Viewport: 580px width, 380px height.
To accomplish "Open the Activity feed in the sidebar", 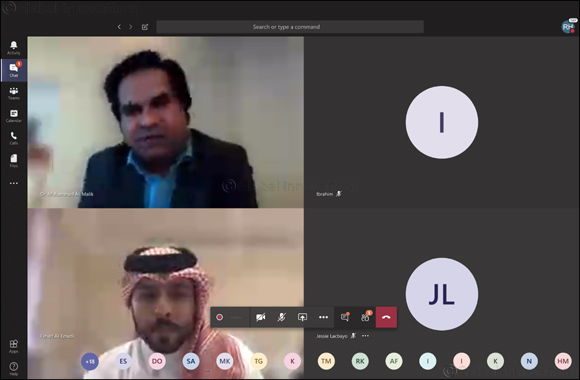I will 14,48.
